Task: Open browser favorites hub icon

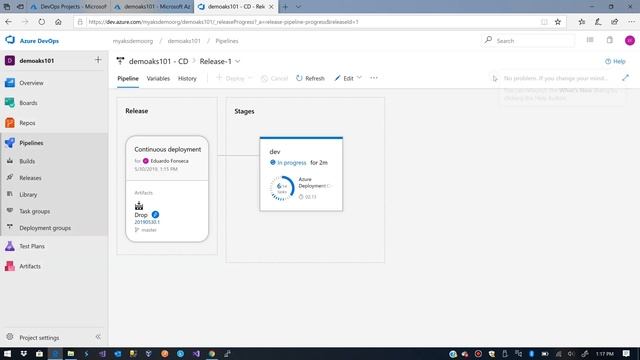Action: coord(582,22)
